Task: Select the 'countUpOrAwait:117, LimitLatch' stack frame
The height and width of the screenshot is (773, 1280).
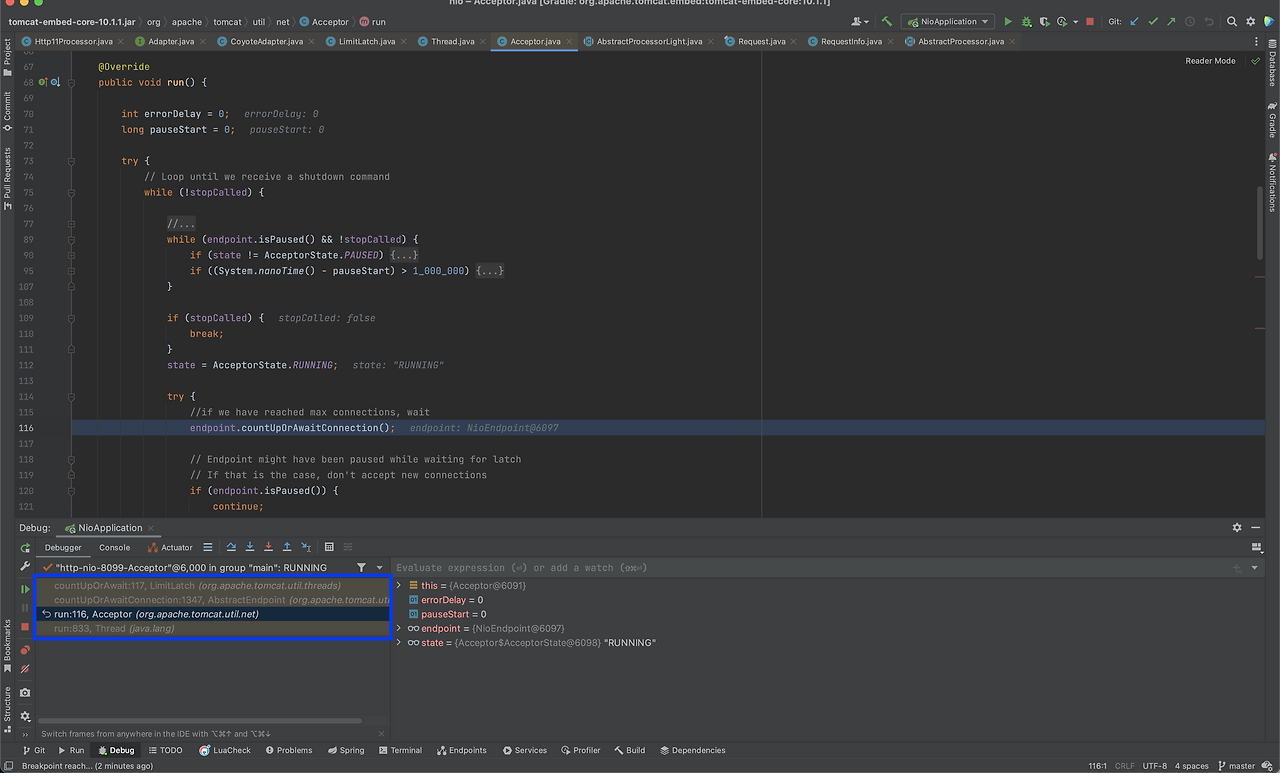Action: (x=212, y=585)
